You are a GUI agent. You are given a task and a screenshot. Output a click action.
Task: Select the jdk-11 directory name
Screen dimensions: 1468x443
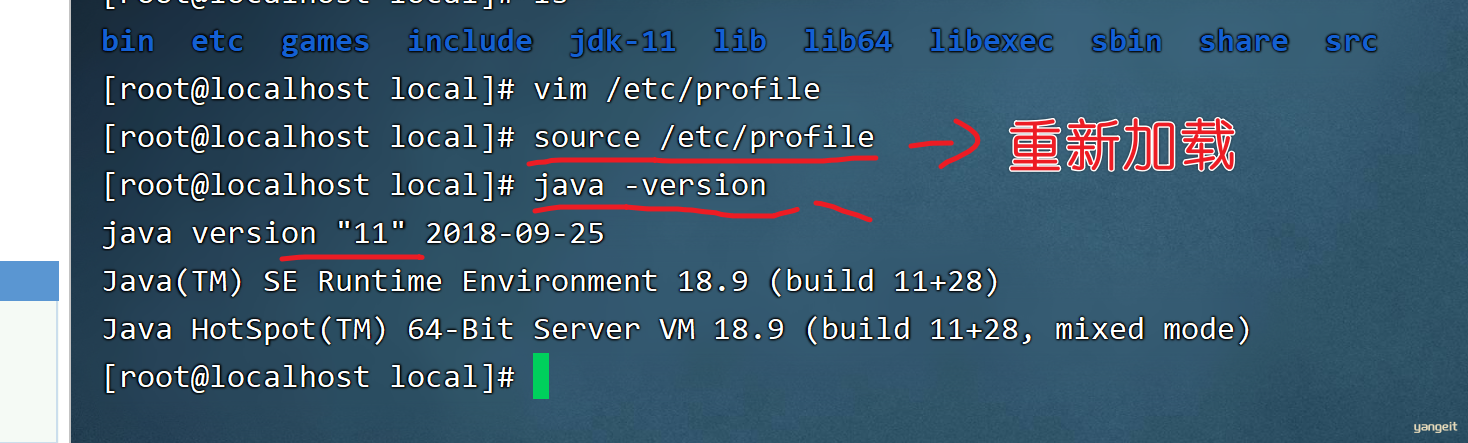[623, 41]
